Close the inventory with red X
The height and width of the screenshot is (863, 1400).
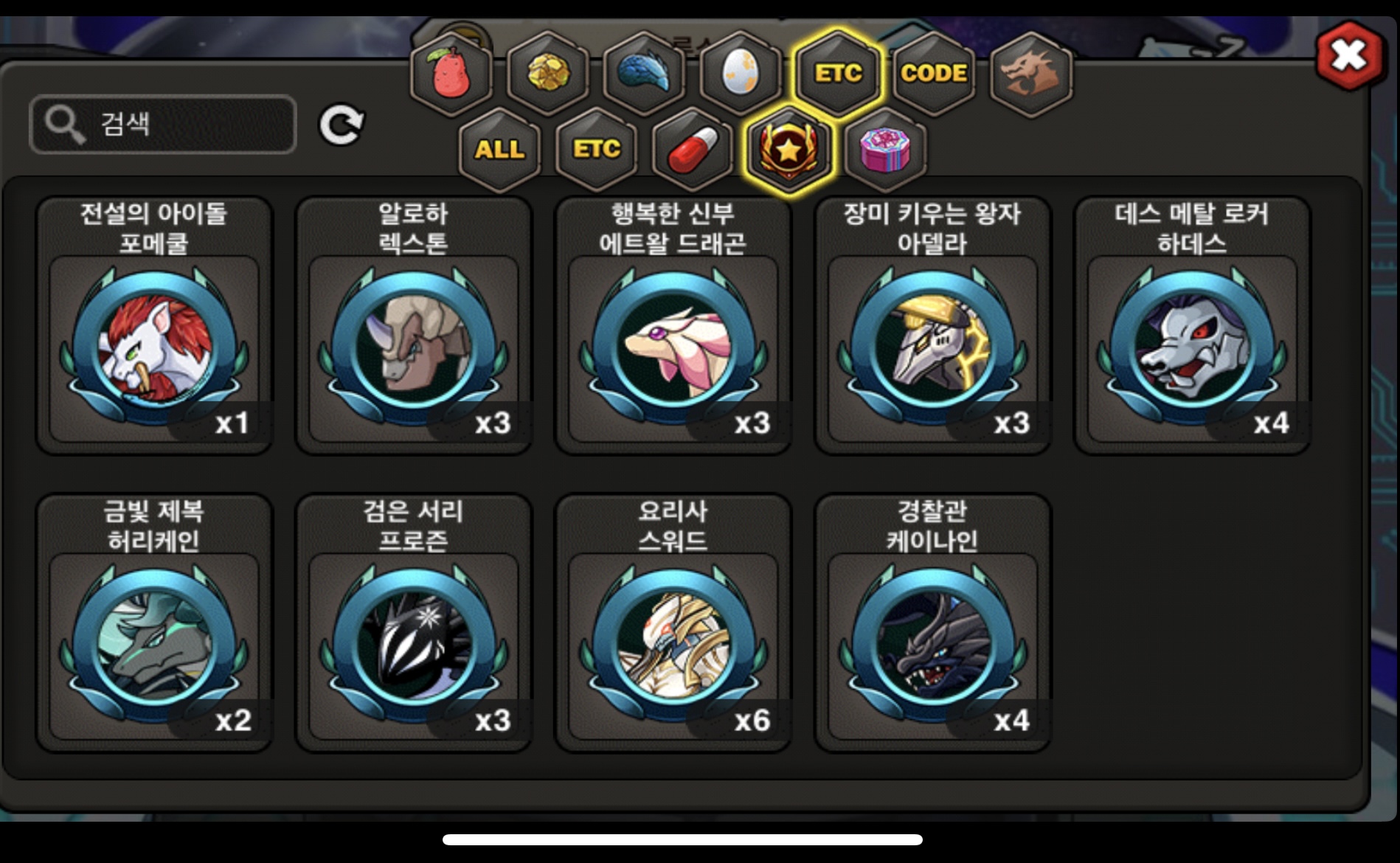[x=1349, y=56]
